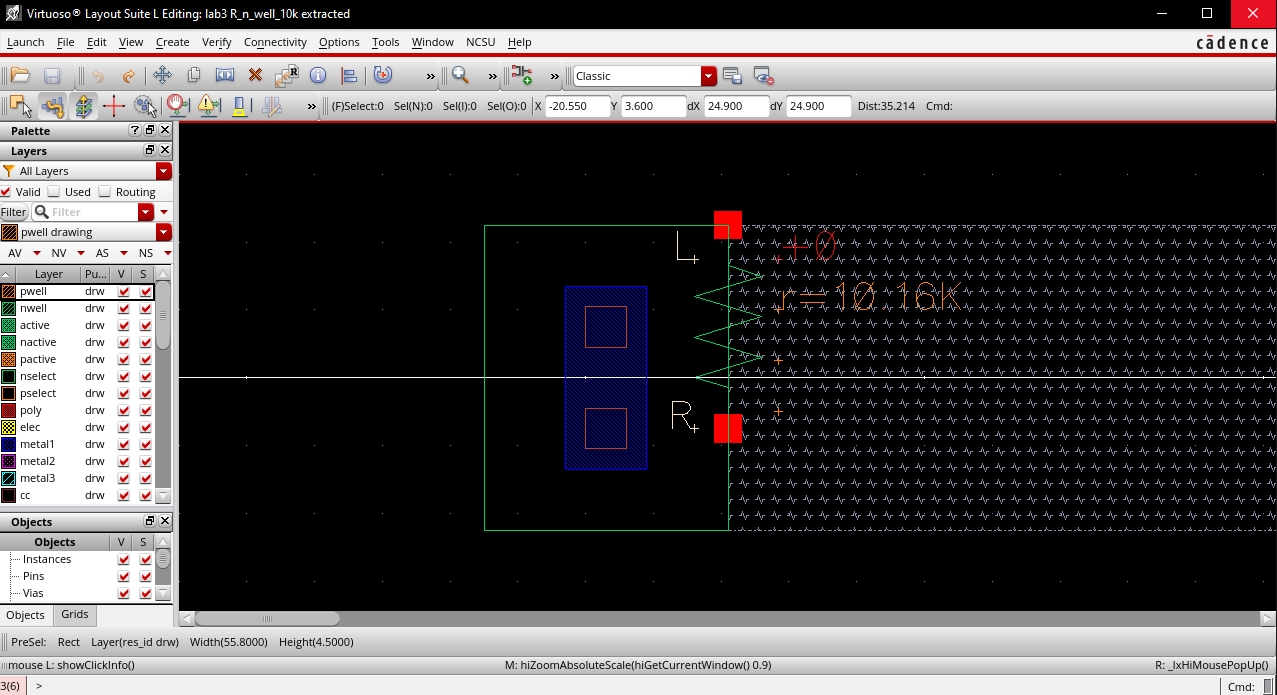Click the X coordinate input field
Viewport: 1277px width, 695px height.
tap(577, 106)
